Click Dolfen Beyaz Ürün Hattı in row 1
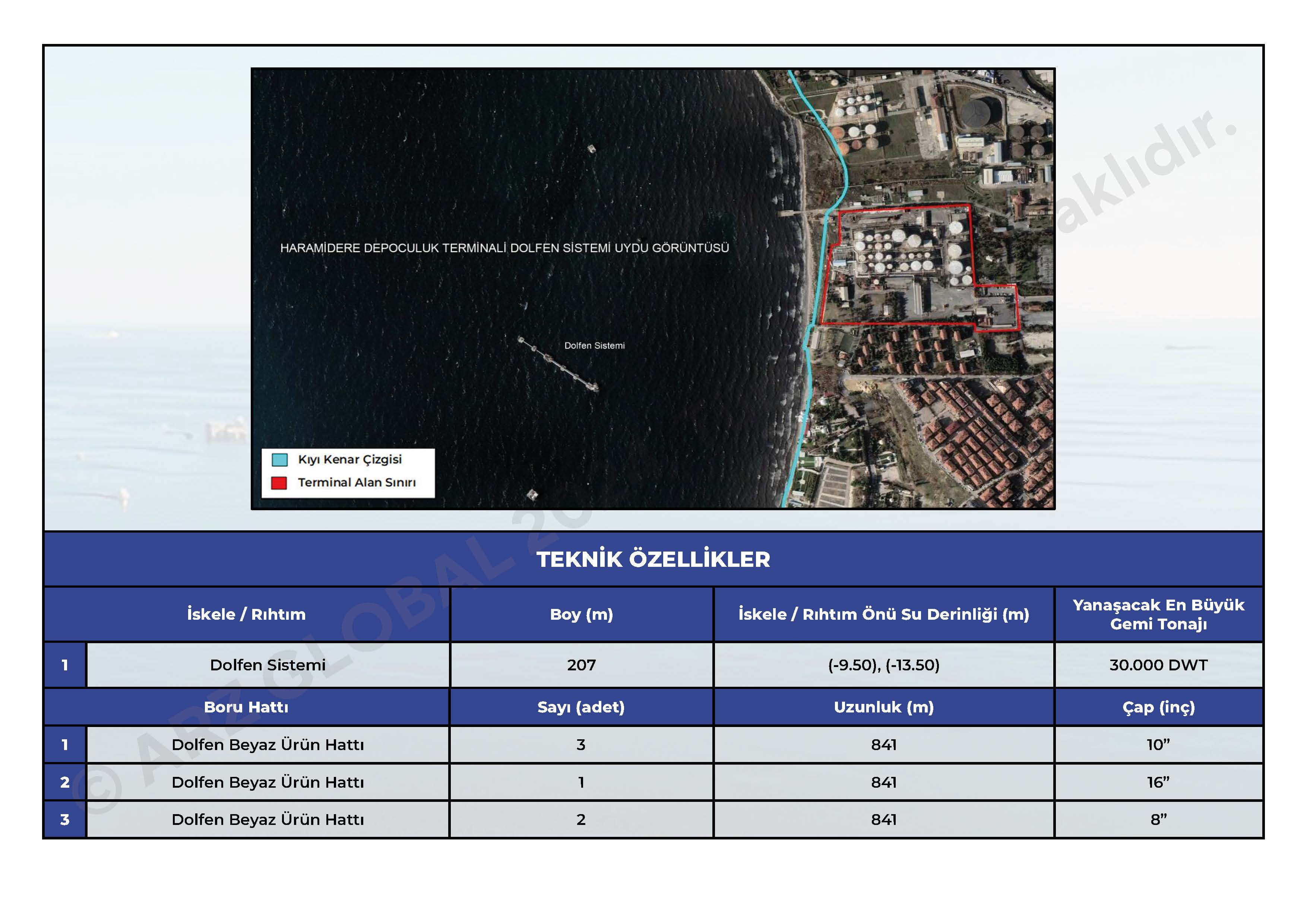The image size is (1307, 924). pyautogui.click(x=268, y=745)
